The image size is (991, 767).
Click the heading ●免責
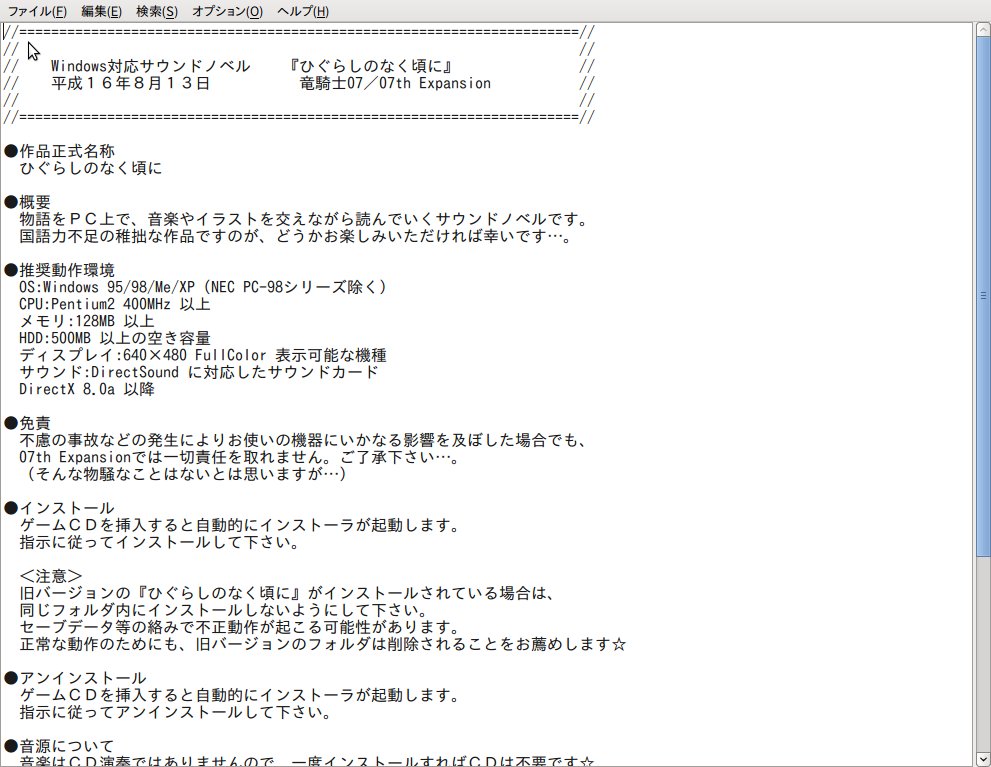coord(27,423)
